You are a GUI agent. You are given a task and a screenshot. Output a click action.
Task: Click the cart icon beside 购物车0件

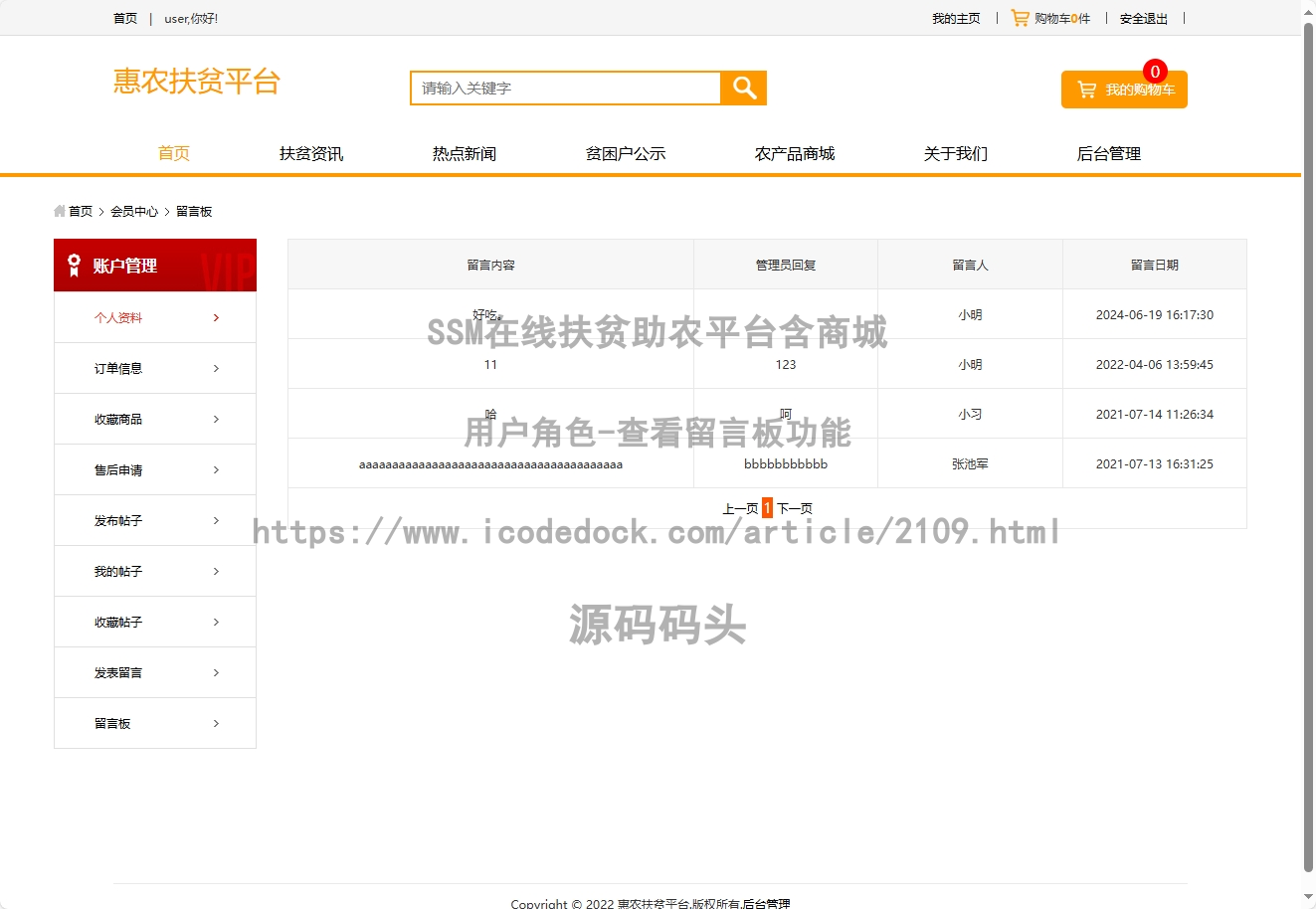[1021, 18]
